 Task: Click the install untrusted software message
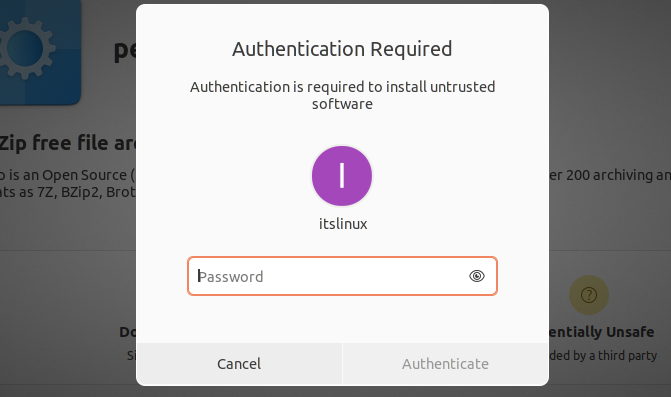(x=342, y=95)
